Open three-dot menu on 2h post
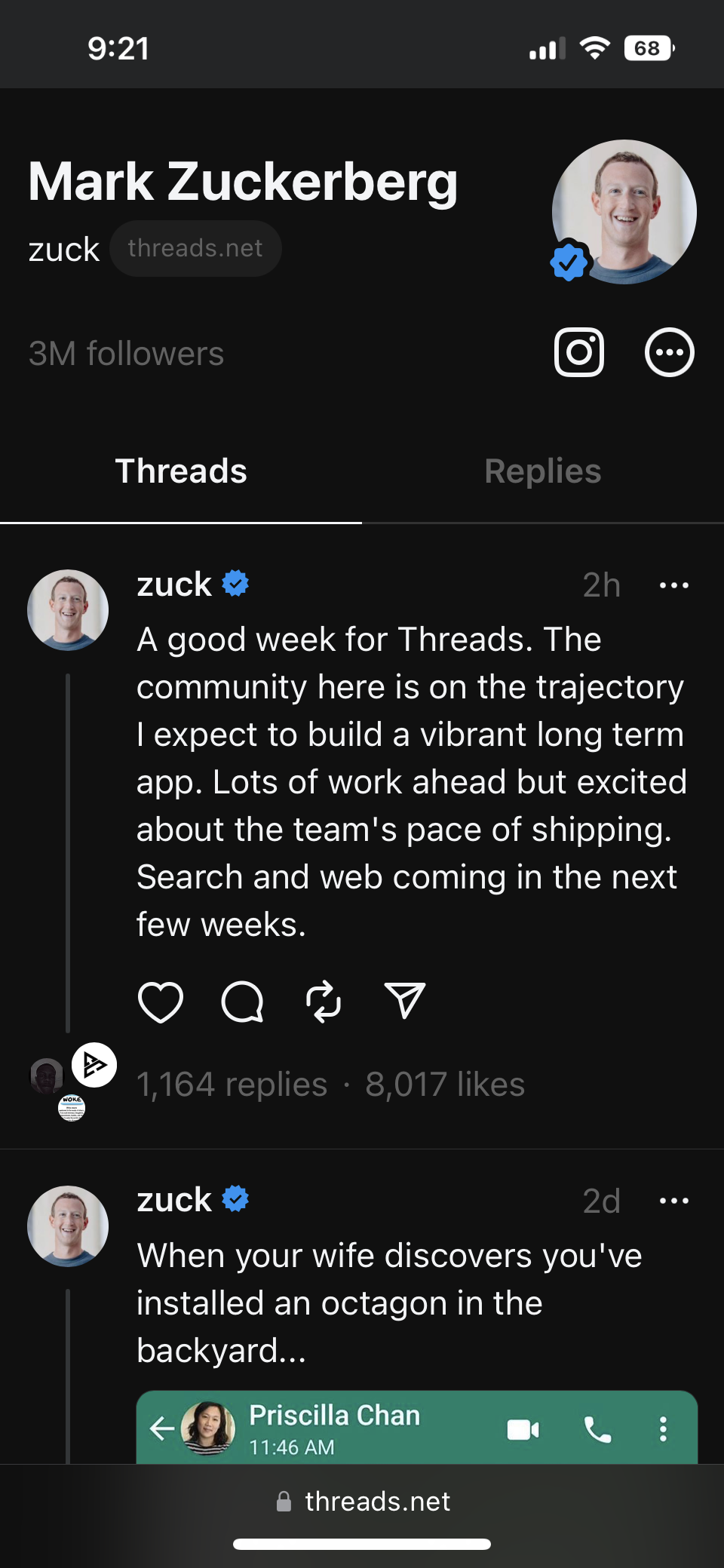The height and width of the screenshot is (1568, 724). [x=673, y=585]
